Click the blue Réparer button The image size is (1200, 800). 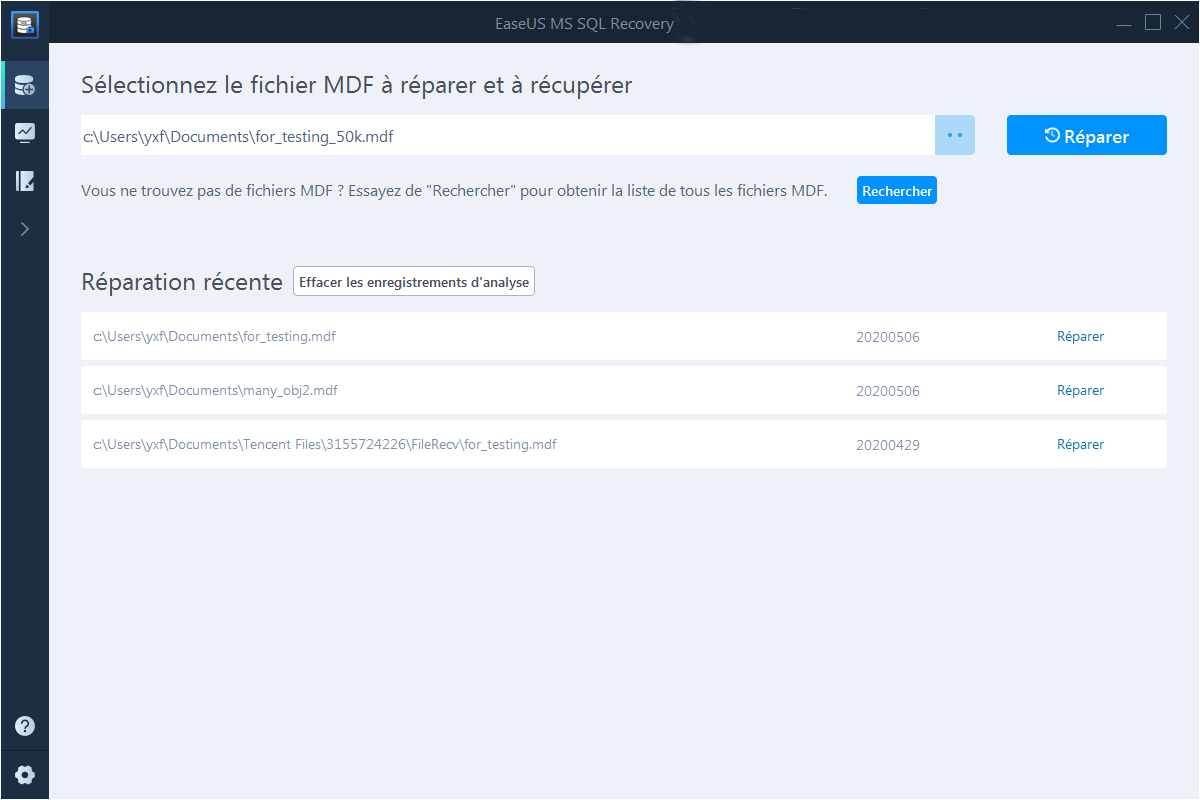coord(1086,136)
